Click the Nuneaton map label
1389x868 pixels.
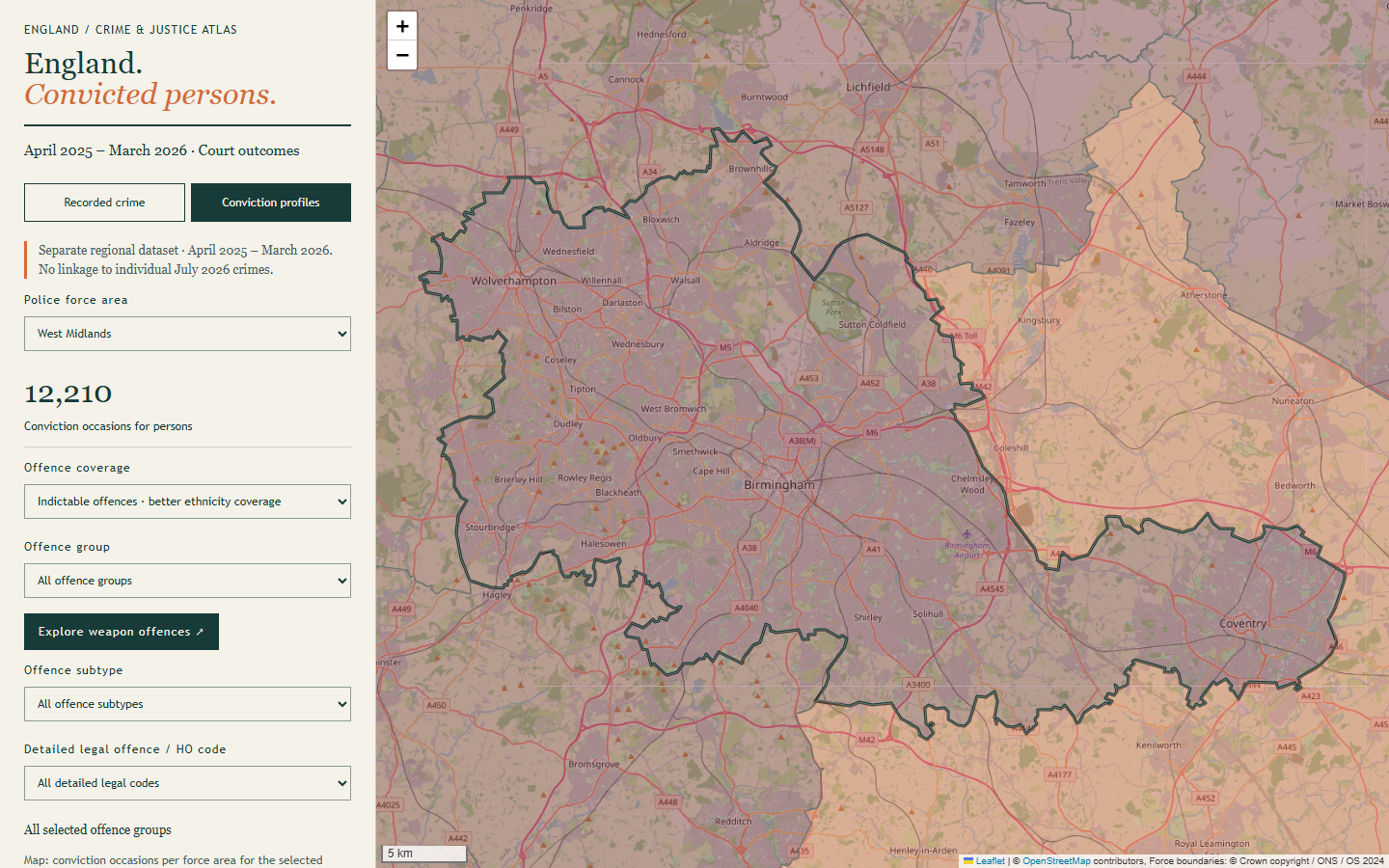point(1293,401)
